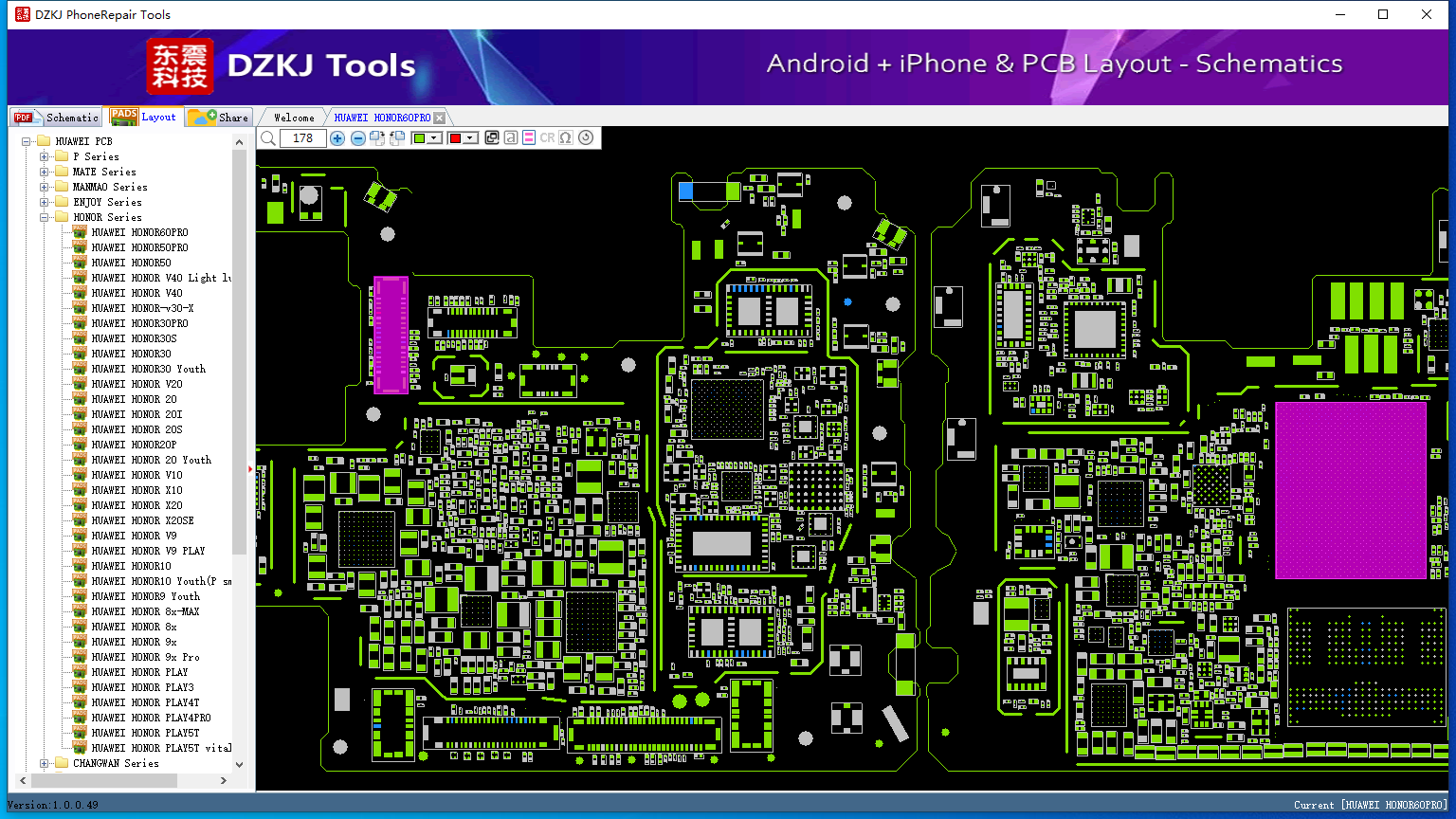Image resolution: width=1456 pixels, height=819 pixels.
Task: Select HUAWEI HONOR V40 Light in the tree
Action: (x=161, y=278)
